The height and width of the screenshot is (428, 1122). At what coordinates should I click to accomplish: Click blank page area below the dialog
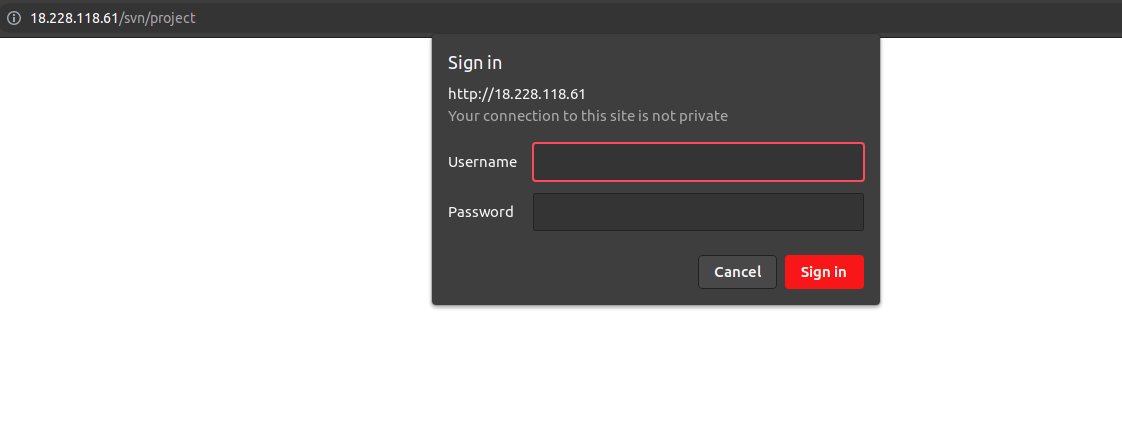tap(655, 366)
